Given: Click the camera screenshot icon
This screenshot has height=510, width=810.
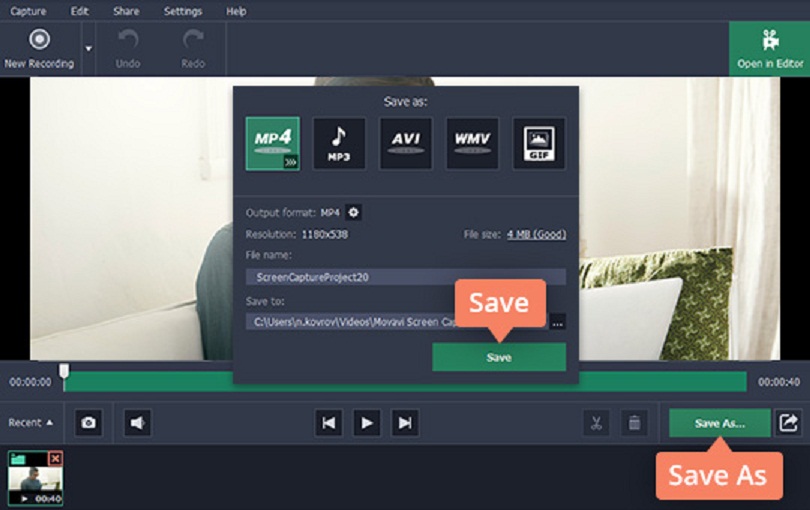Looking at the screenshot, I should click(89, 423).
